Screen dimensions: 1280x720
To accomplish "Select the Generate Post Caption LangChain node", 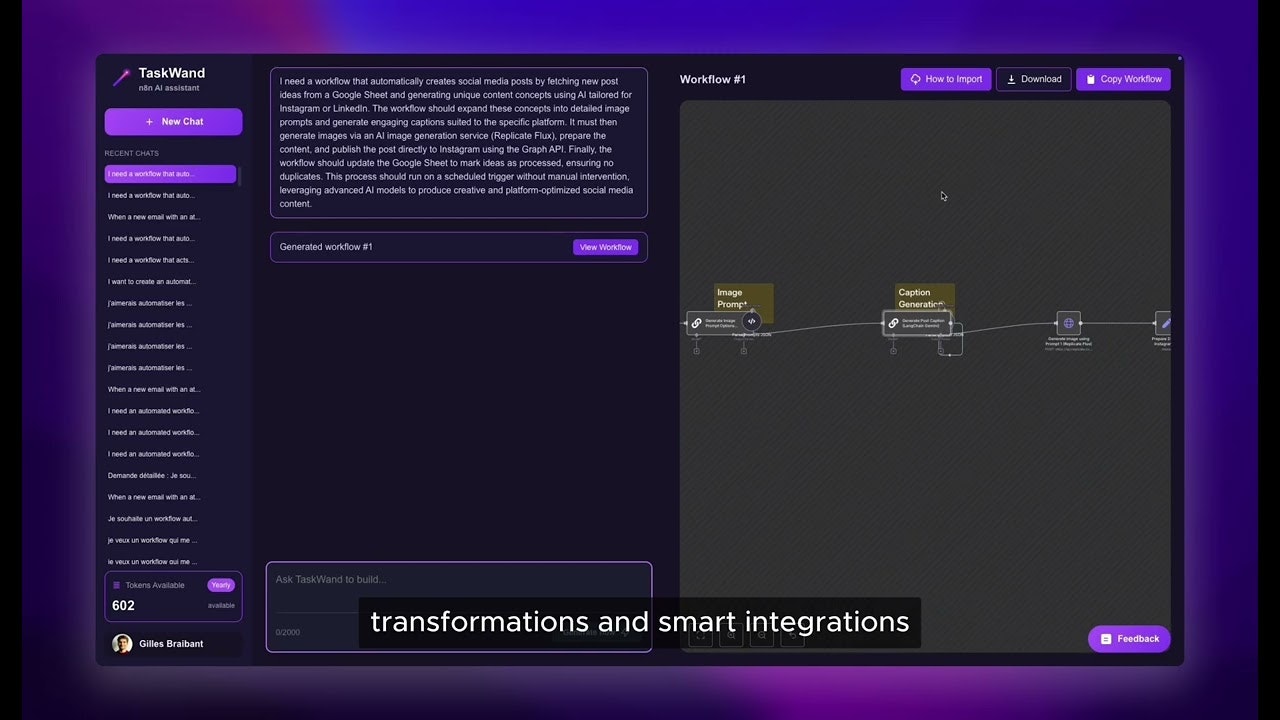I will click(917, 323).
